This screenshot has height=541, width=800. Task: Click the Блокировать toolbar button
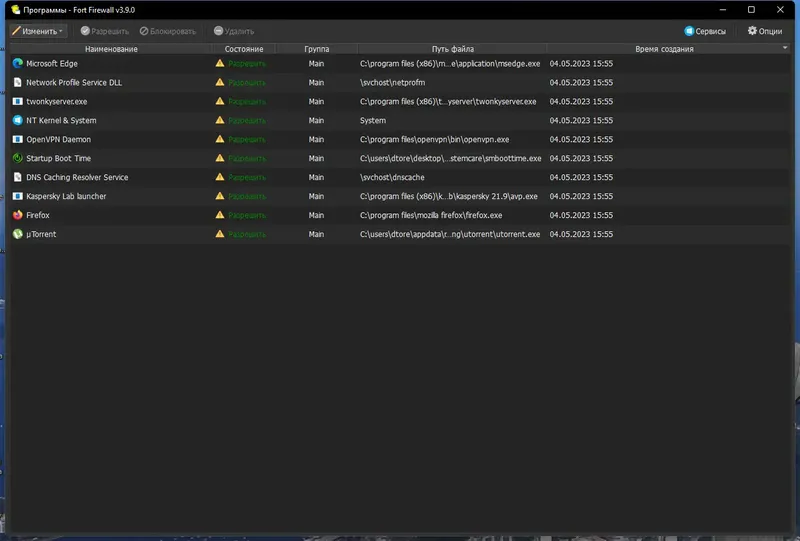(x=168, y=31)
